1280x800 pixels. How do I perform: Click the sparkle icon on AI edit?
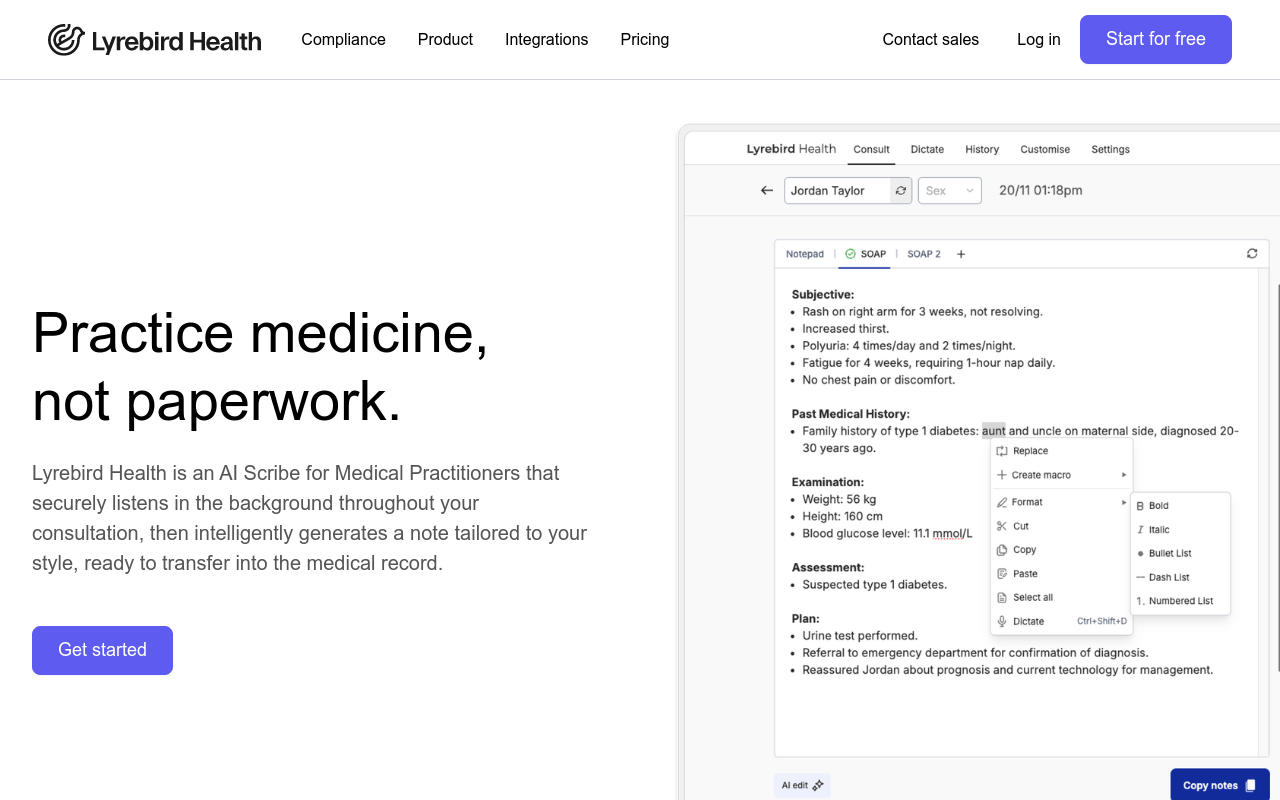point(818,786)
